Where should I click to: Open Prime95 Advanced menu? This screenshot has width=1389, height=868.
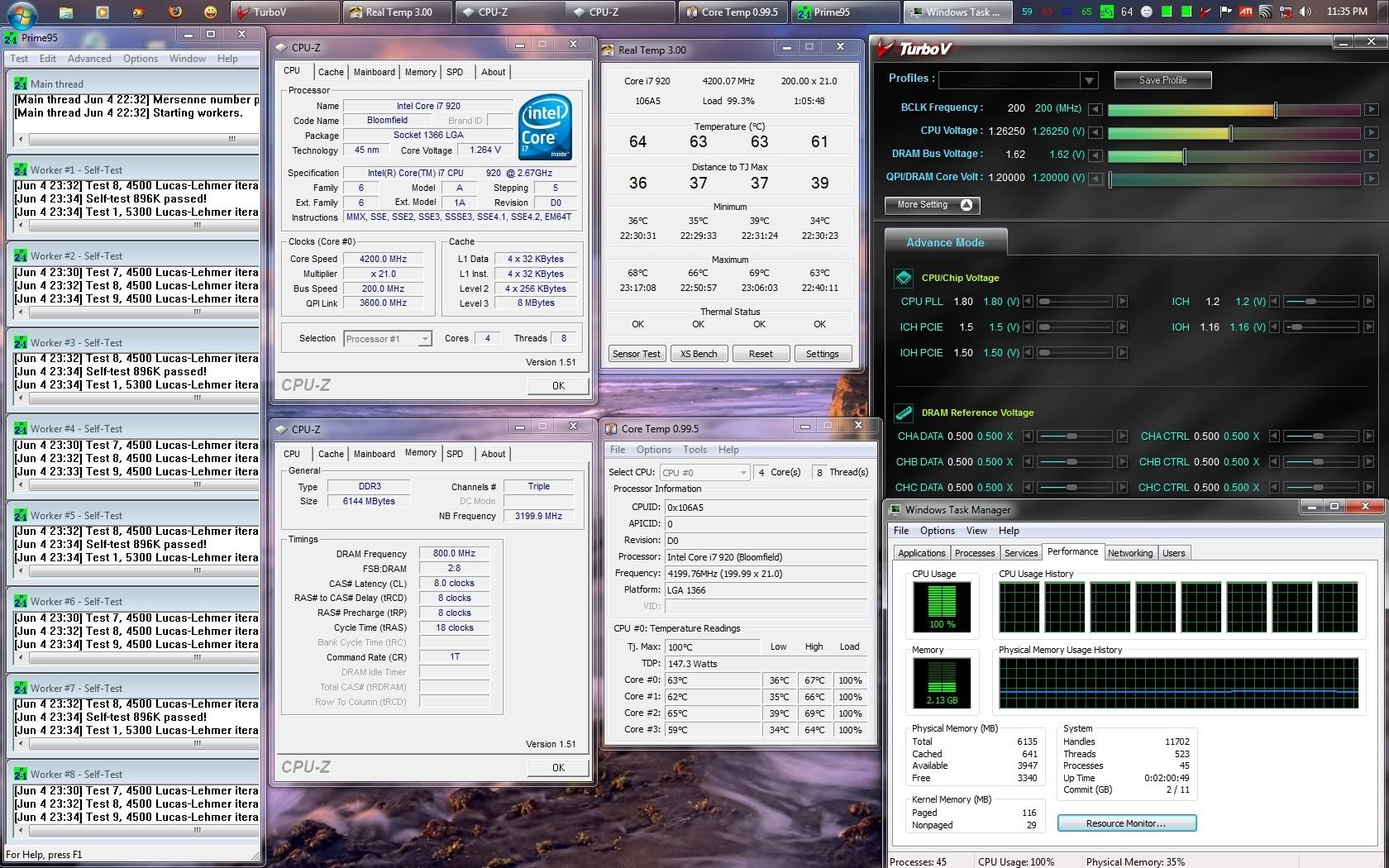click(89, 59)
